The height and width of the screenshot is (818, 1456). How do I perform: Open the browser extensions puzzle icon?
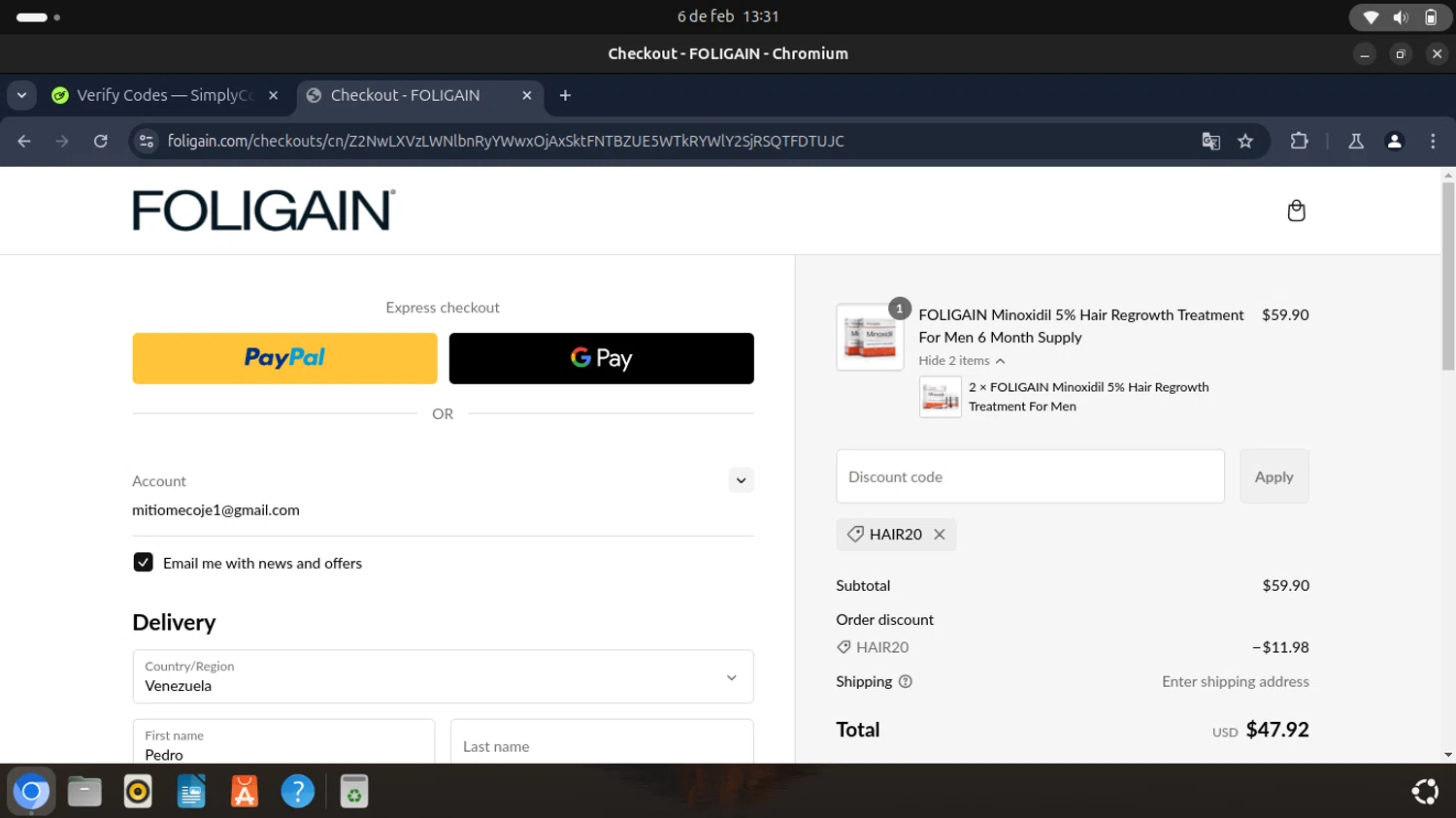[x=1299, y=141]
